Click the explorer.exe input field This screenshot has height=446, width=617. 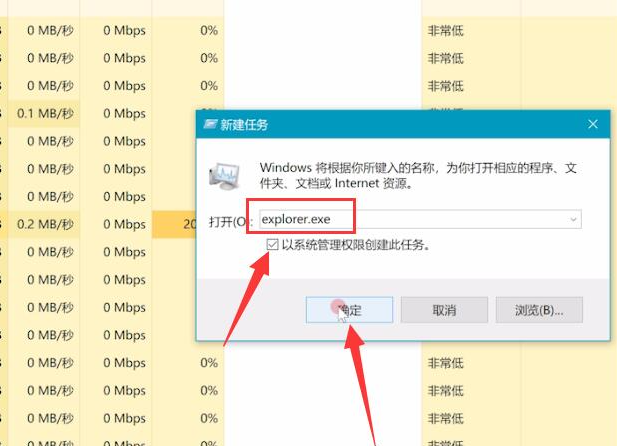(x=410, y=218)
